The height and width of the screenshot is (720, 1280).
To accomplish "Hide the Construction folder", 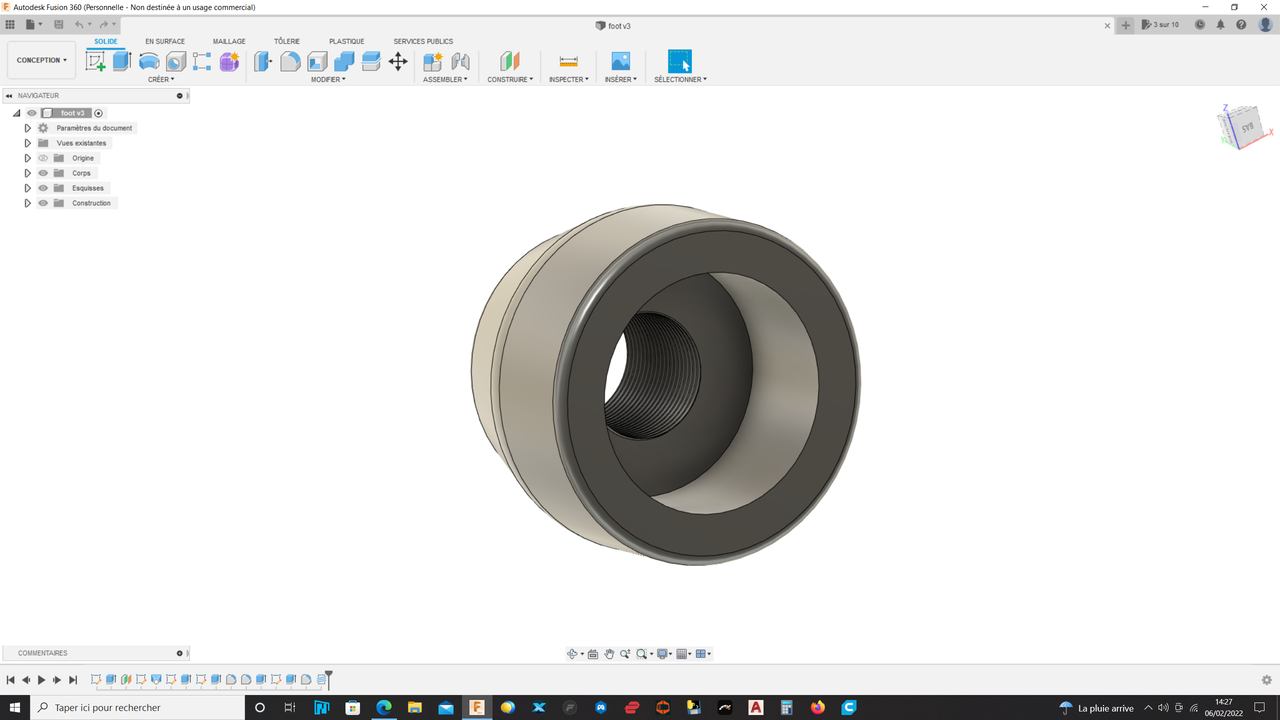I will coord(43,203).
